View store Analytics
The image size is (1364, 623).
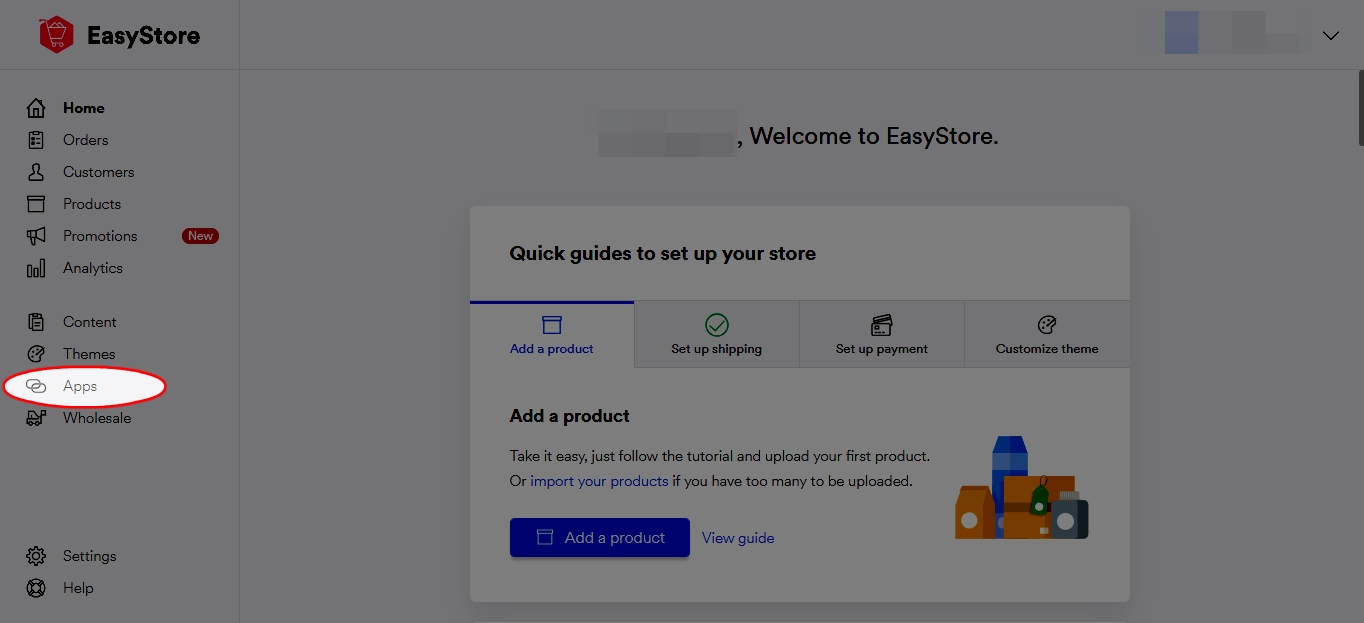(93, 267)
